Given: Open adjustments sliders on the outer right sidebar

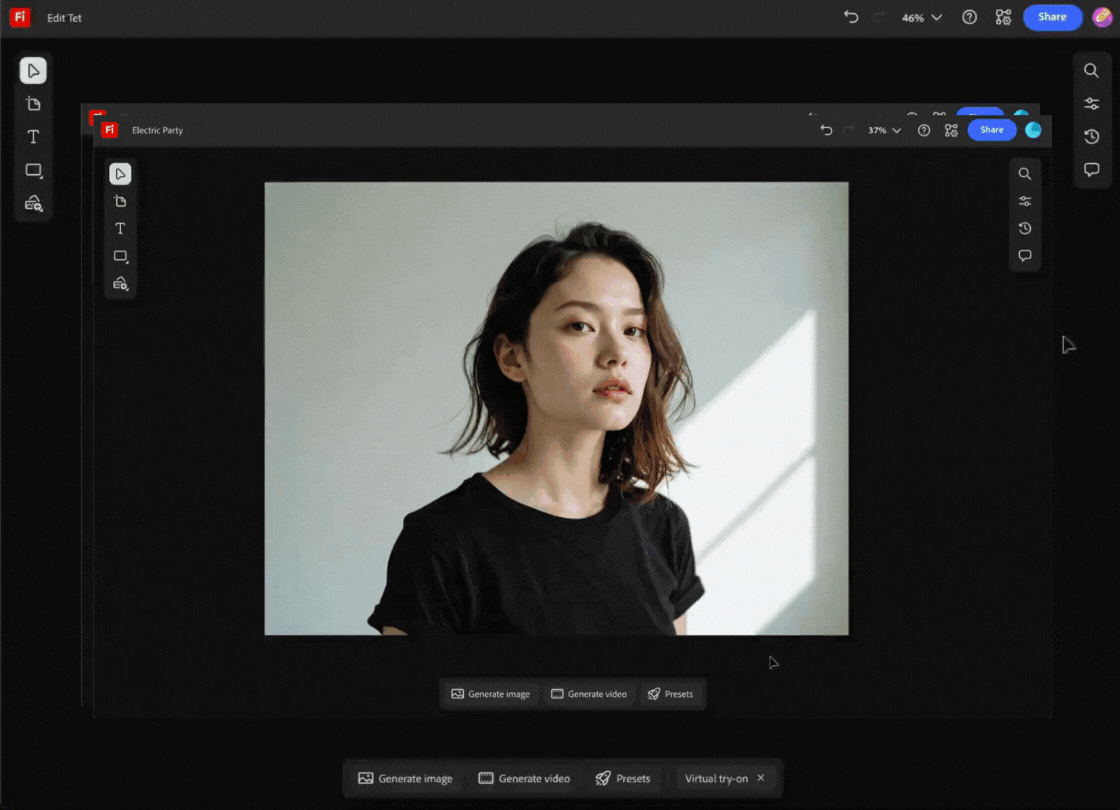Looking at the screenshot, I should click(x=1091, y=104).
